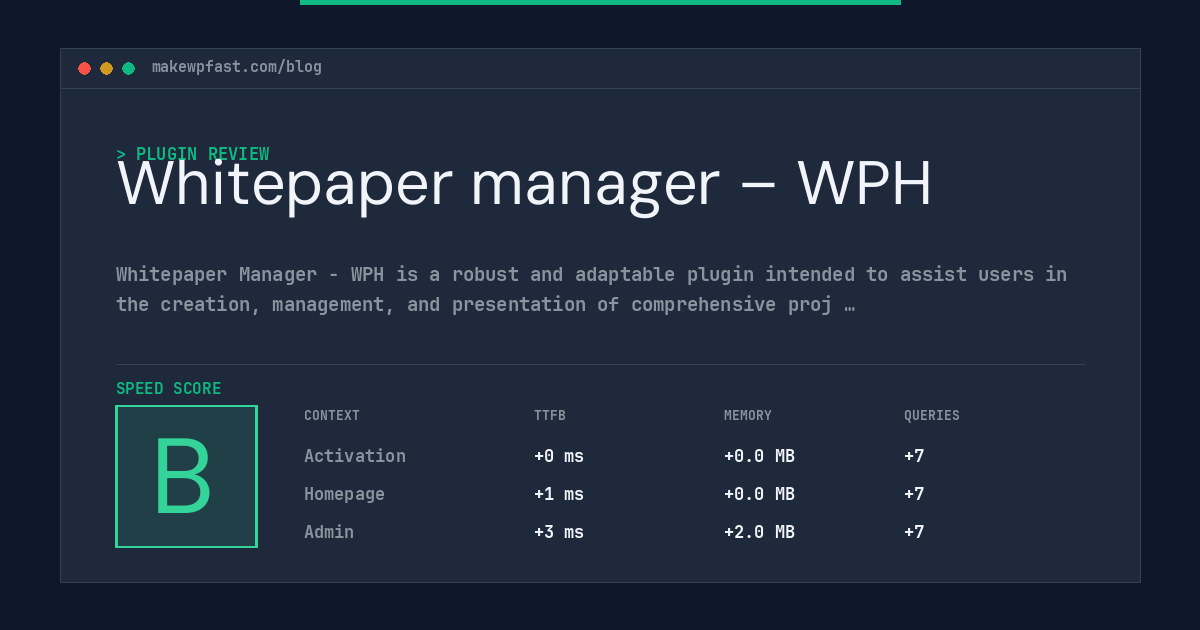Select the 'Admin' row label

pos(329,532)
